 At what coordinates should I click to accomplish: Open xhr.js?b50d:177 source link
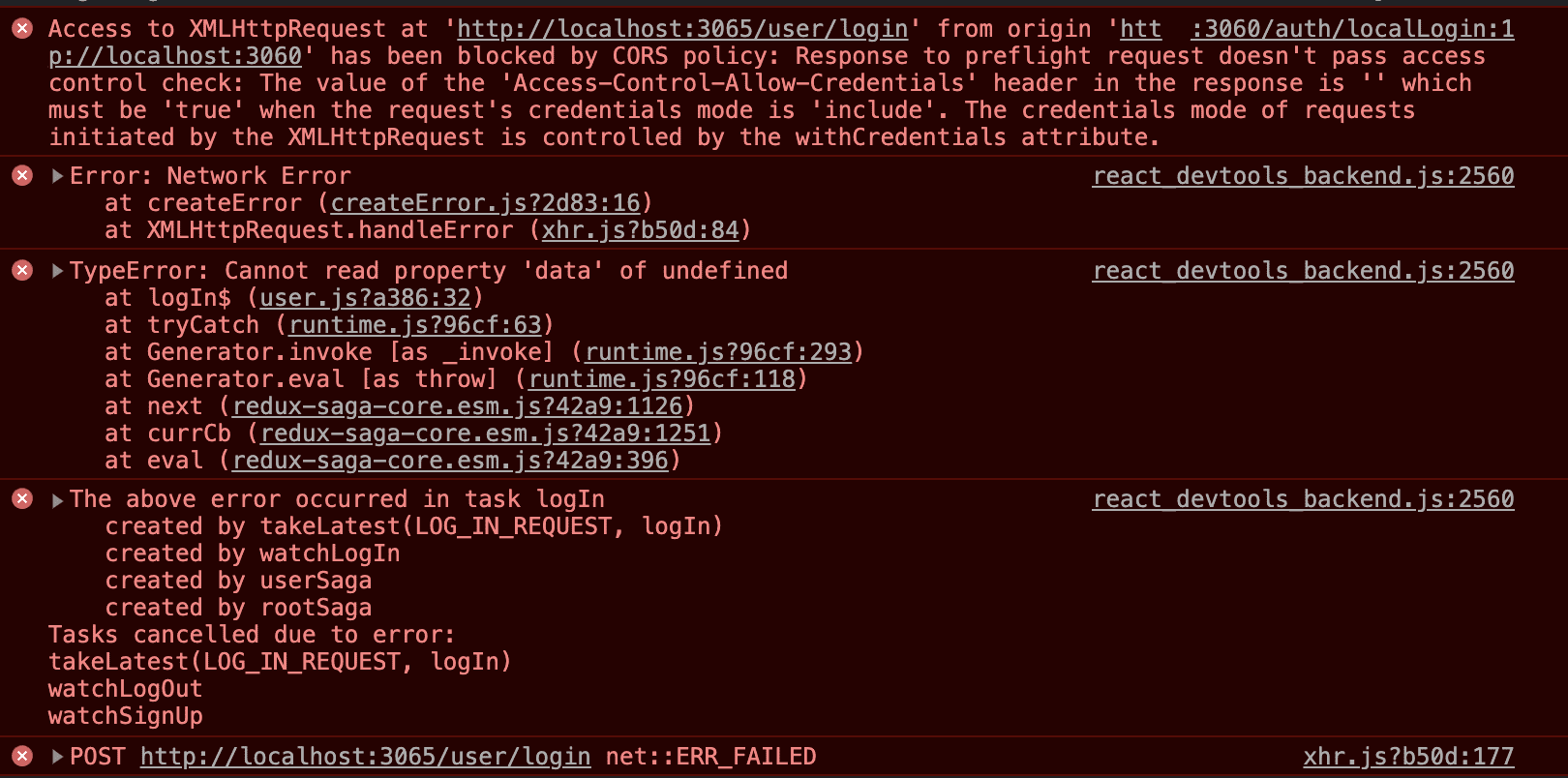click(1409, 757)
